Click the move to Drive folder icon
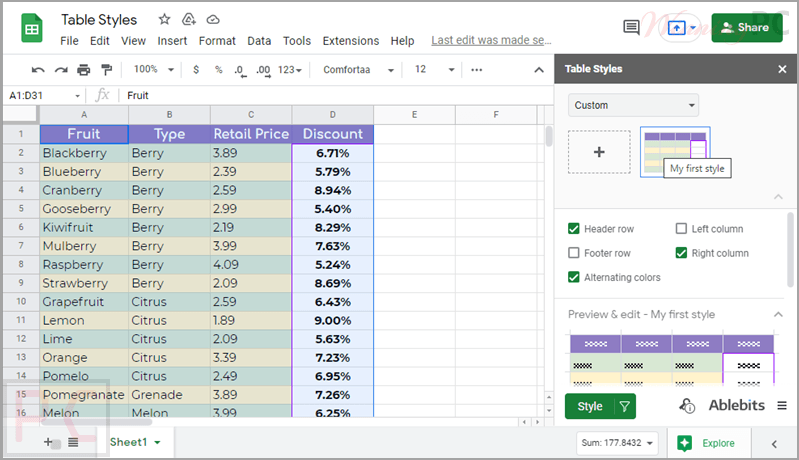The width and height of the screenshot is (799, 460). (189, 19)
